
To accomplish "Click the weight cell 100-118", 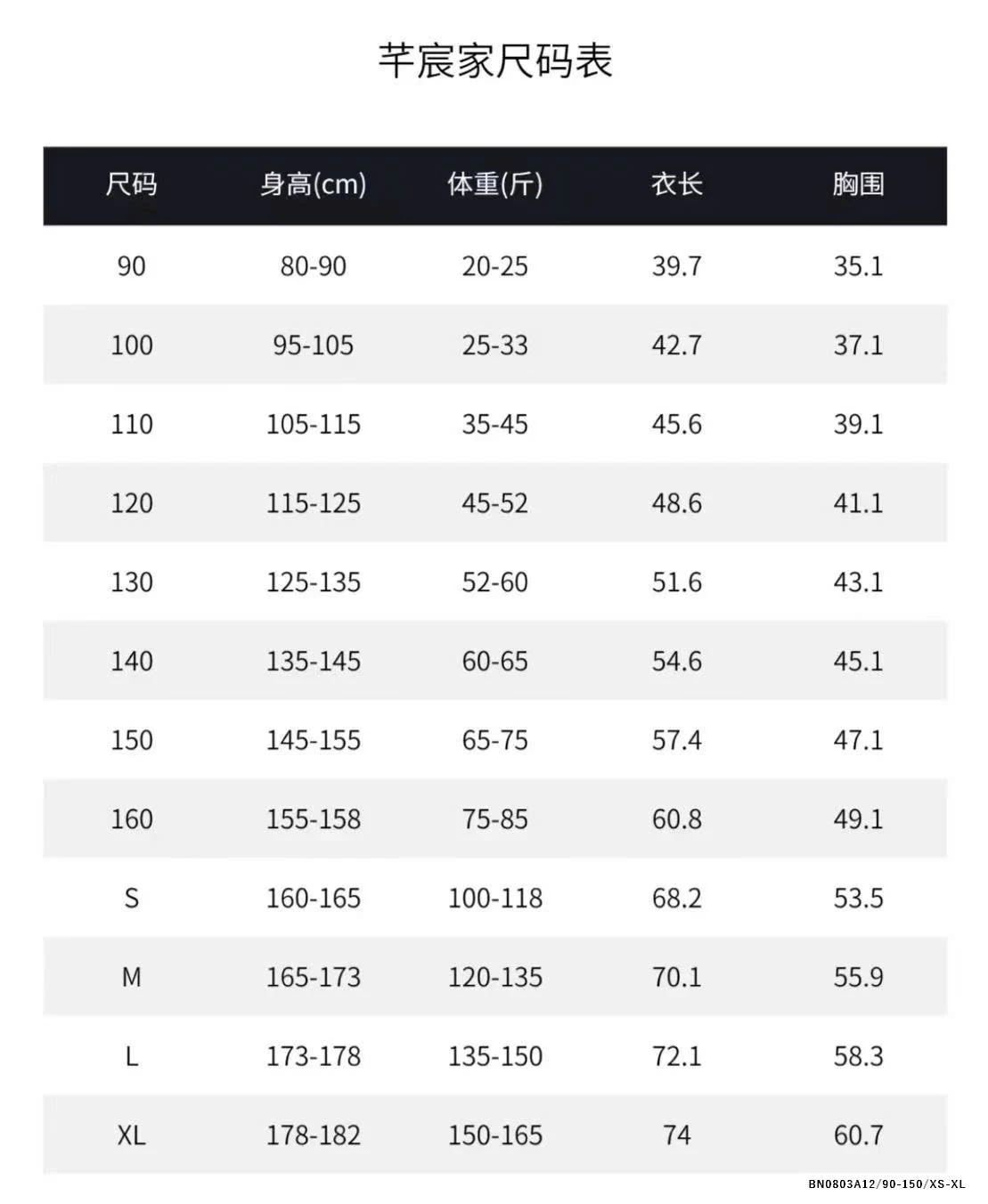I will tap(494, 898).
